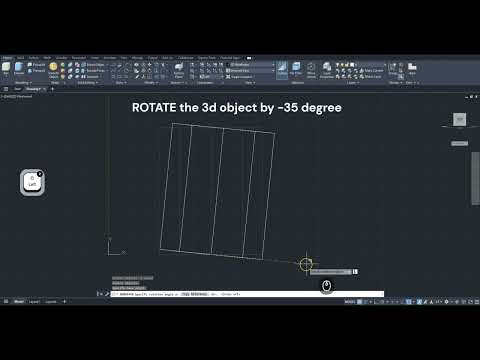This screenshot has height=360, width=480.
Task: Open Layer Properties manager
Action: click(327, 70)
